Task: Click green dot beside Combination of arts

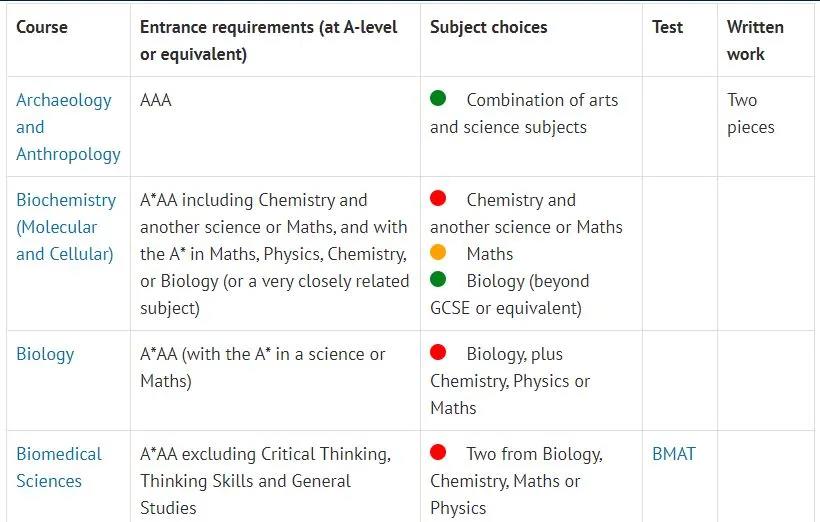Action: (438, 98)
